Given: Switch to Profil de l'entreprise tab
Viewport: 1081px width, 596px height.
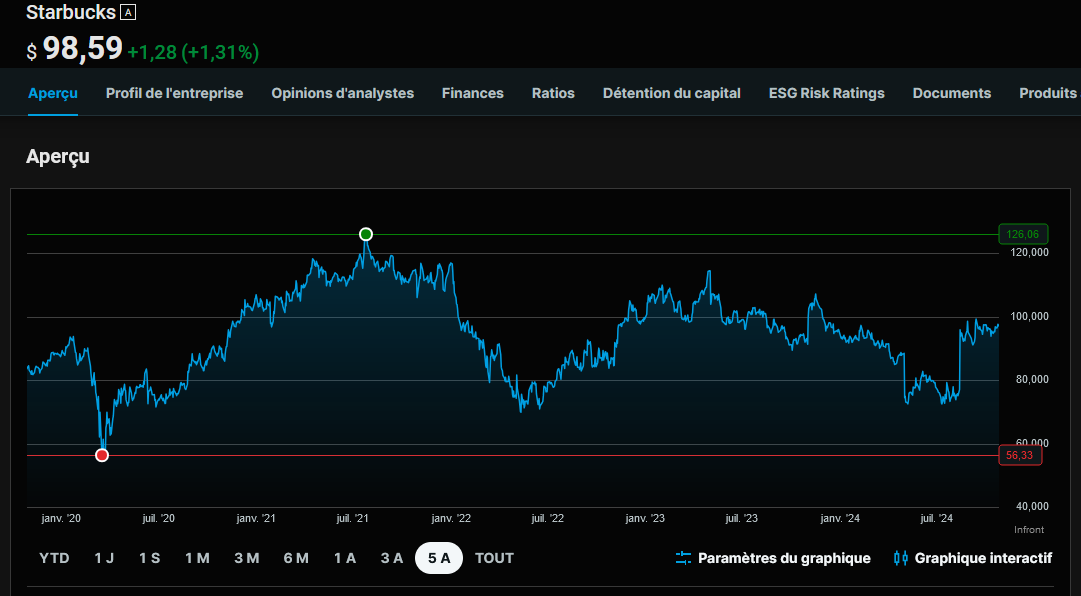Looking at the screenshot, I should (174, 93).
